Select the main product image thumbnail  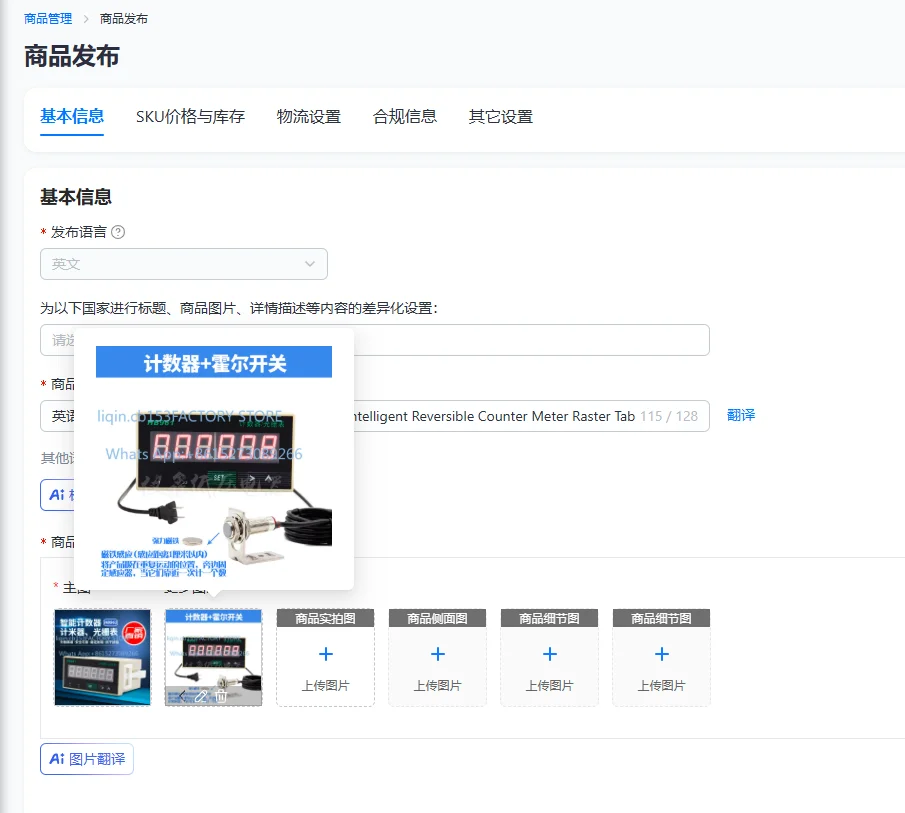102,657
